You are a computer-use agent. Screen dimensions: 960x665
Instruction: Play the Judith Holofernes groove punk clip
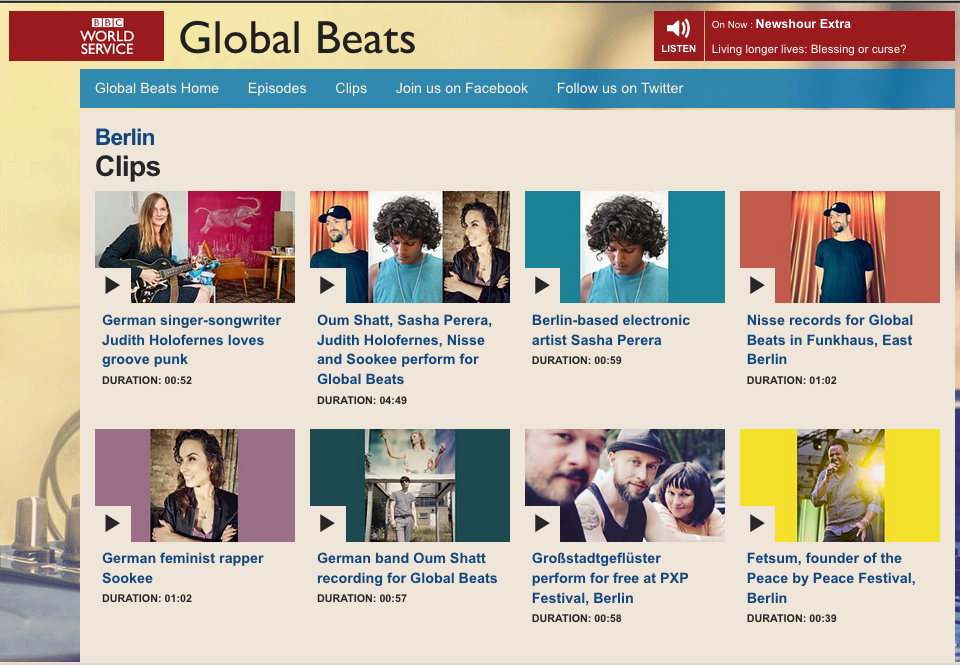112,284
